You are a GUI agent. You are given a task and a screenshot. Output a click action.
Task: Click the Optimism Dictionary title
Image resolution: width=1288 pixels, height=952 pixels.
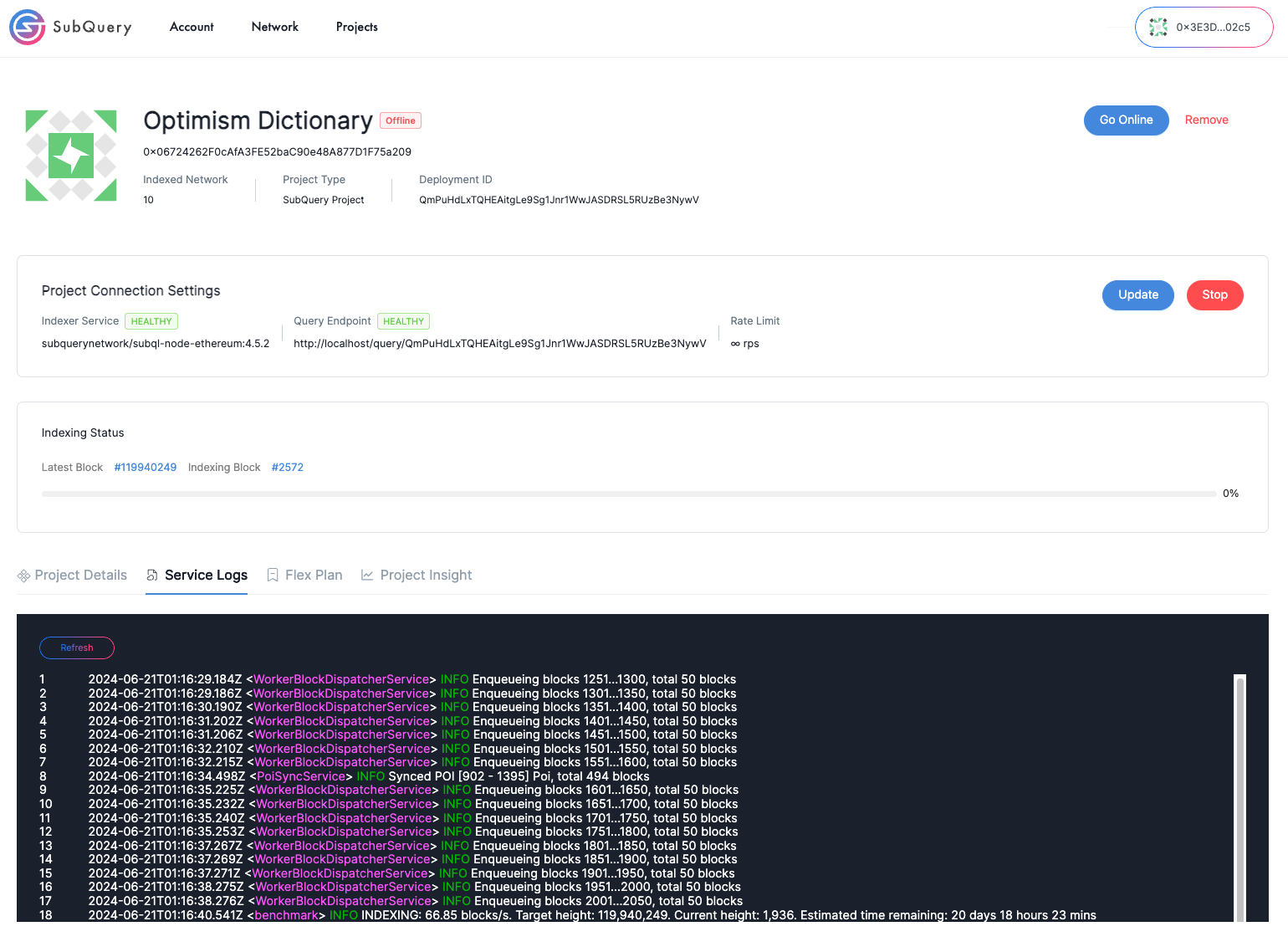[x=258, y=120]
